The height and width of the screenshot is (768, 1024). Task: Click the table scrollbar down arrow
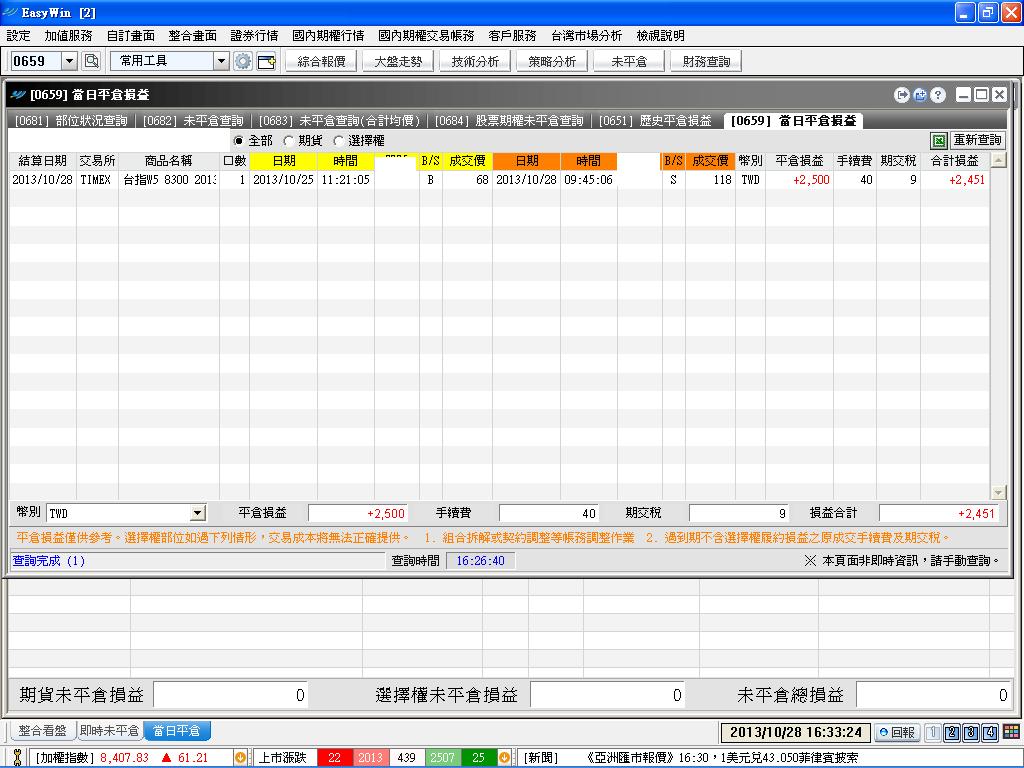coord(999,492)
